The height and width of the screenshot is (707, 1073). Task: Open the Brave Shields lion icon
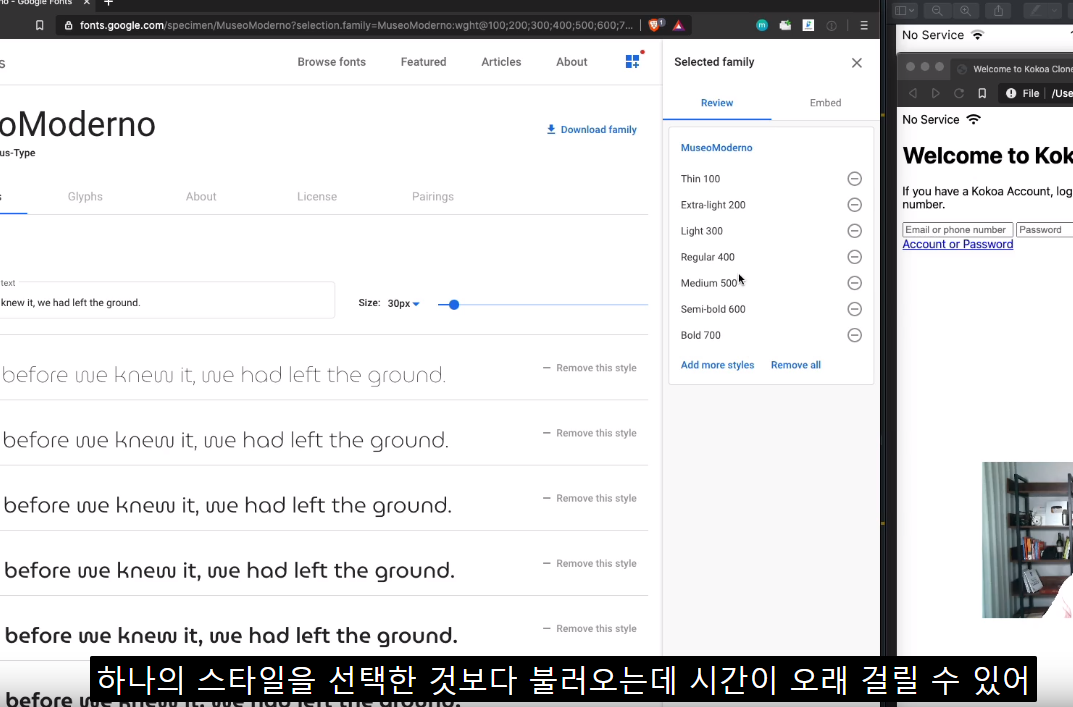click(655, 25)
